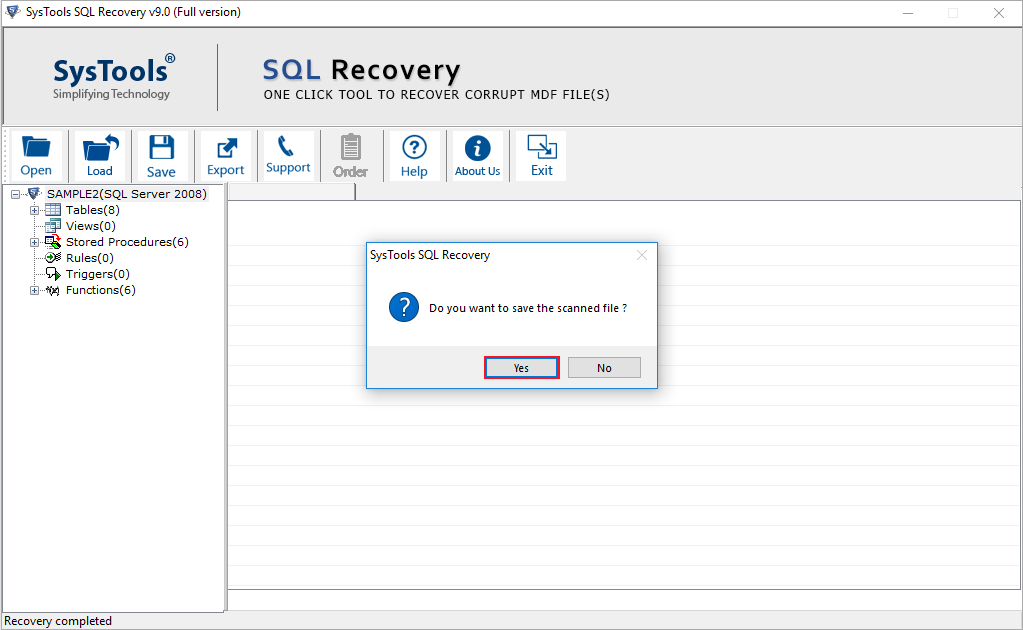
Task: Collapse the SAMPLE2 database node
Action: (x=15, y=194)
